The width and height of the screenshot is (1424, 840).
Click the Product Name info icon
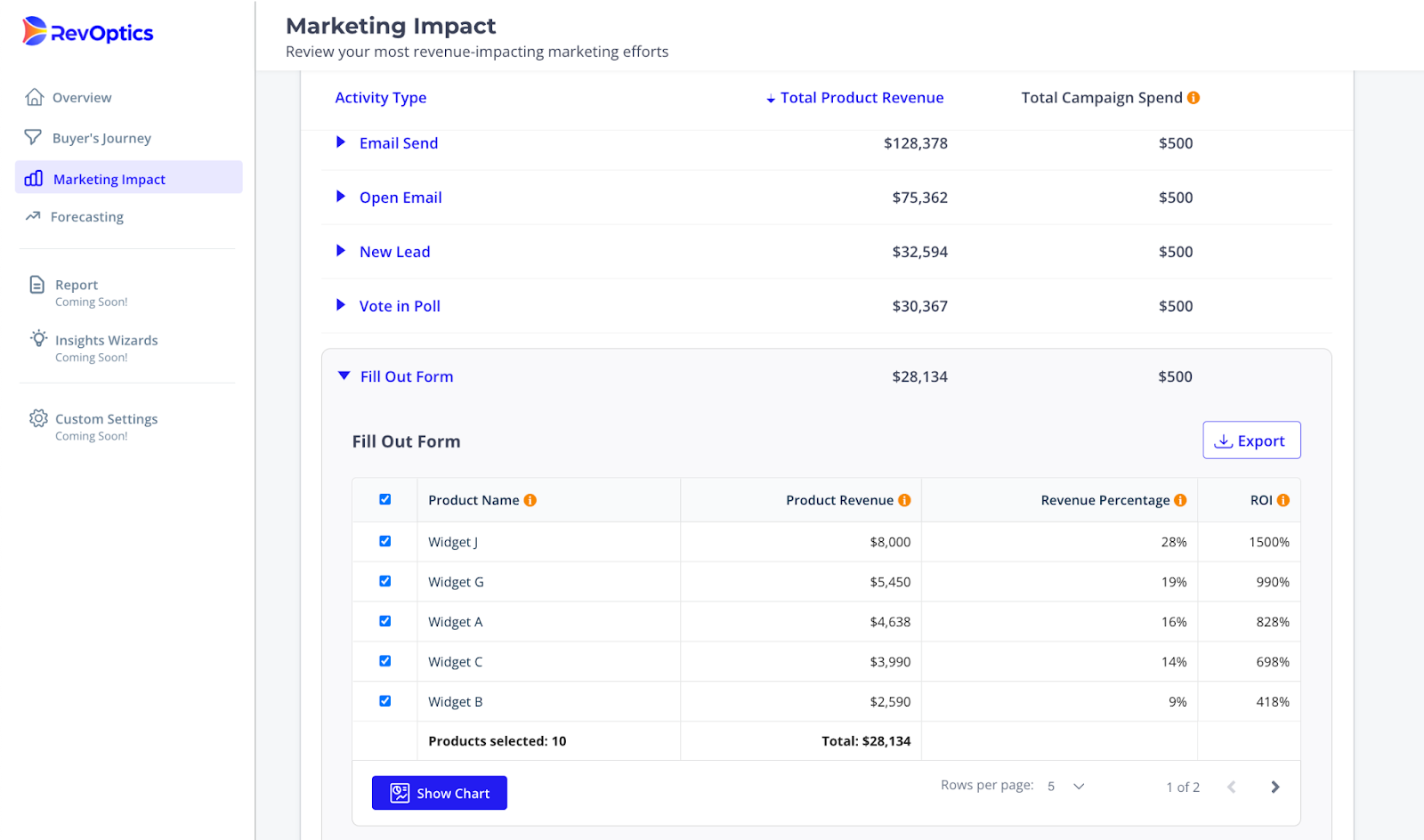tap(530, 500)
